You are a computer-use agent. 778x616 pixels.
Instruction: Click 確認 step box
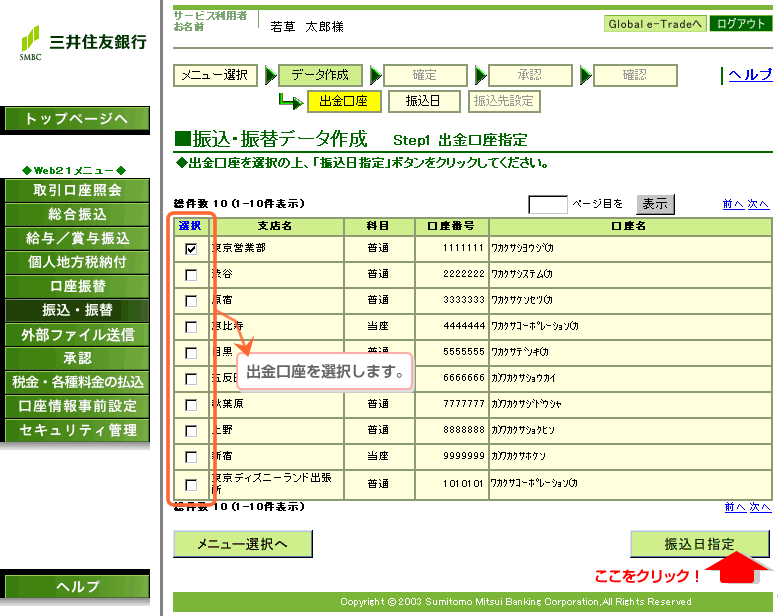tap(635, 75)
